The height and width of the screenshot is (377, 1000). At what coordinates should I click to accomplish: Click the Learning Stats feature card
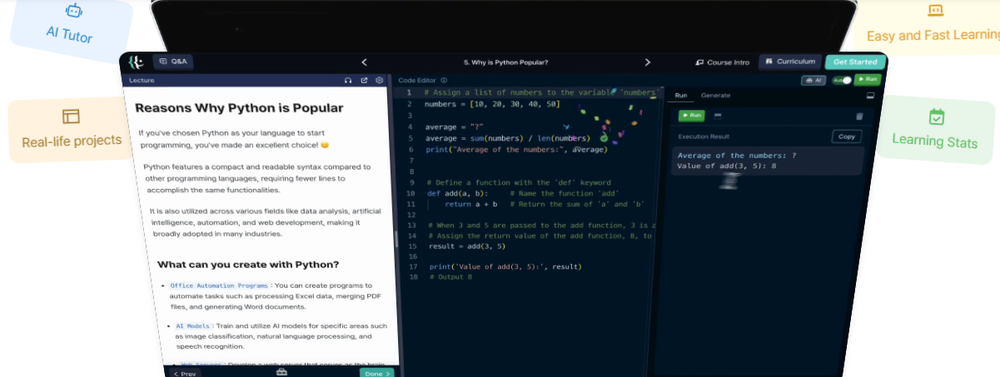click(x=935, y=129)
